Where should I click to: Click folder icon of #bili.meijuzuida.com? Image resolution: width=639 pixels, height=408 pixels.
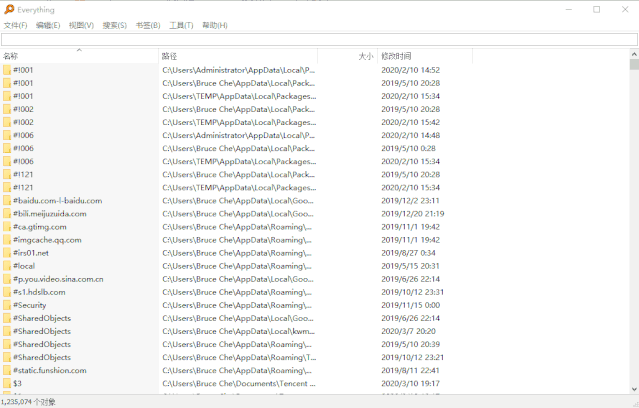[7, 213]
